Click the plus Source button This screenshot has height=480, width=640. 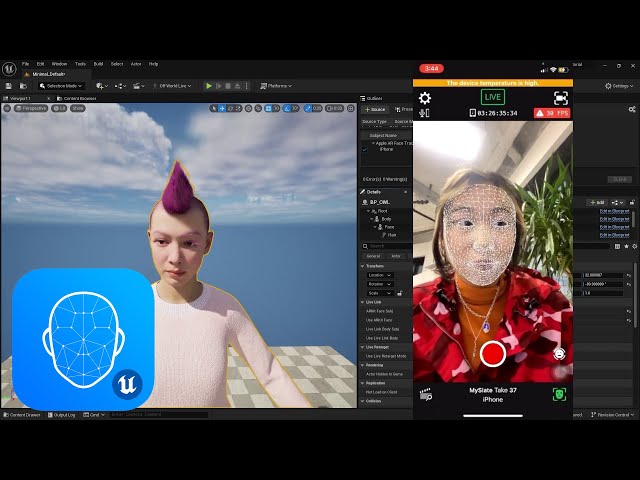(375, 109)
